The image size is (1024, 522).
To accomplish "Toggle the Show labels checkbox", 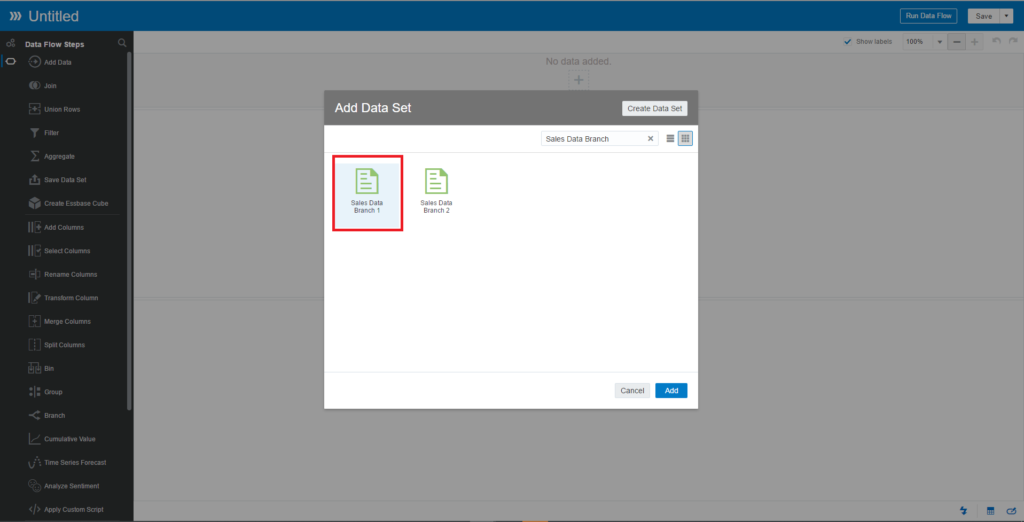I will [x=848, y=42].
